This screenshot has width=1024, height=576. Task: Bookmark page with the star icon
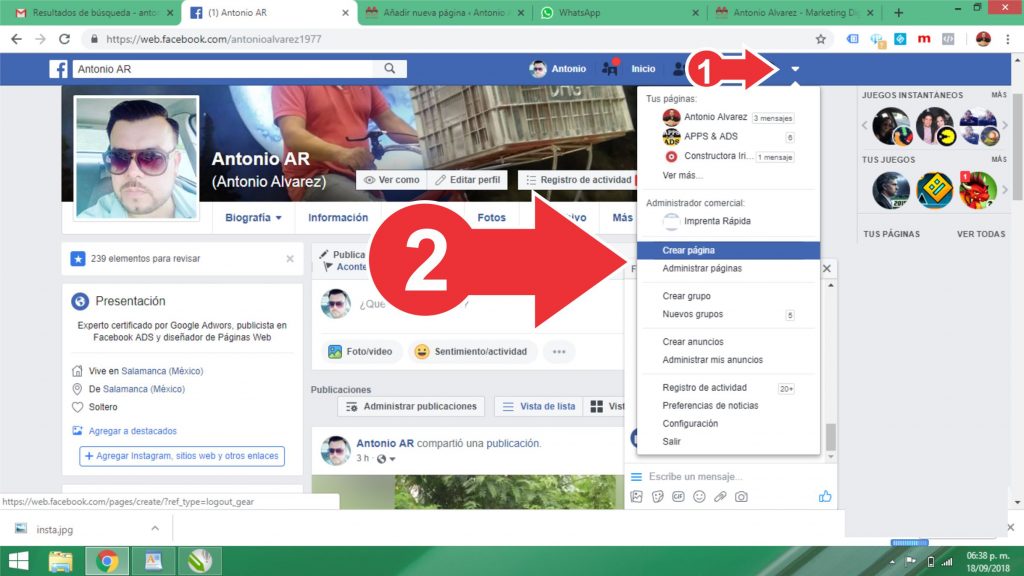coord(821,39)
